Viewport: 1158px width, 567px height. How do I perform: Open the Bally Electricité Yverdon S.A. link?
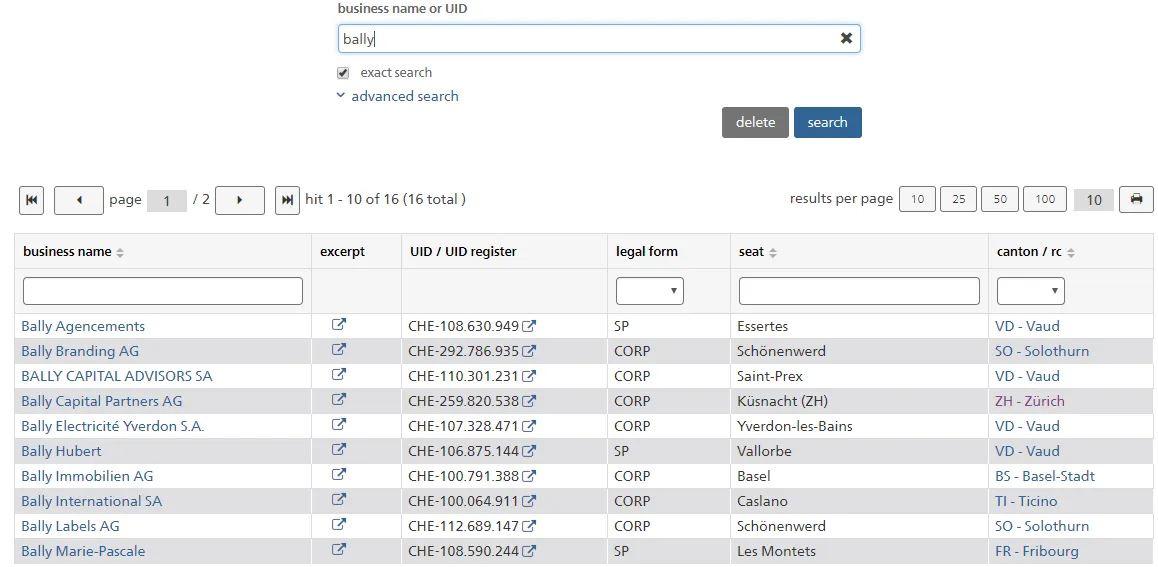112,427
